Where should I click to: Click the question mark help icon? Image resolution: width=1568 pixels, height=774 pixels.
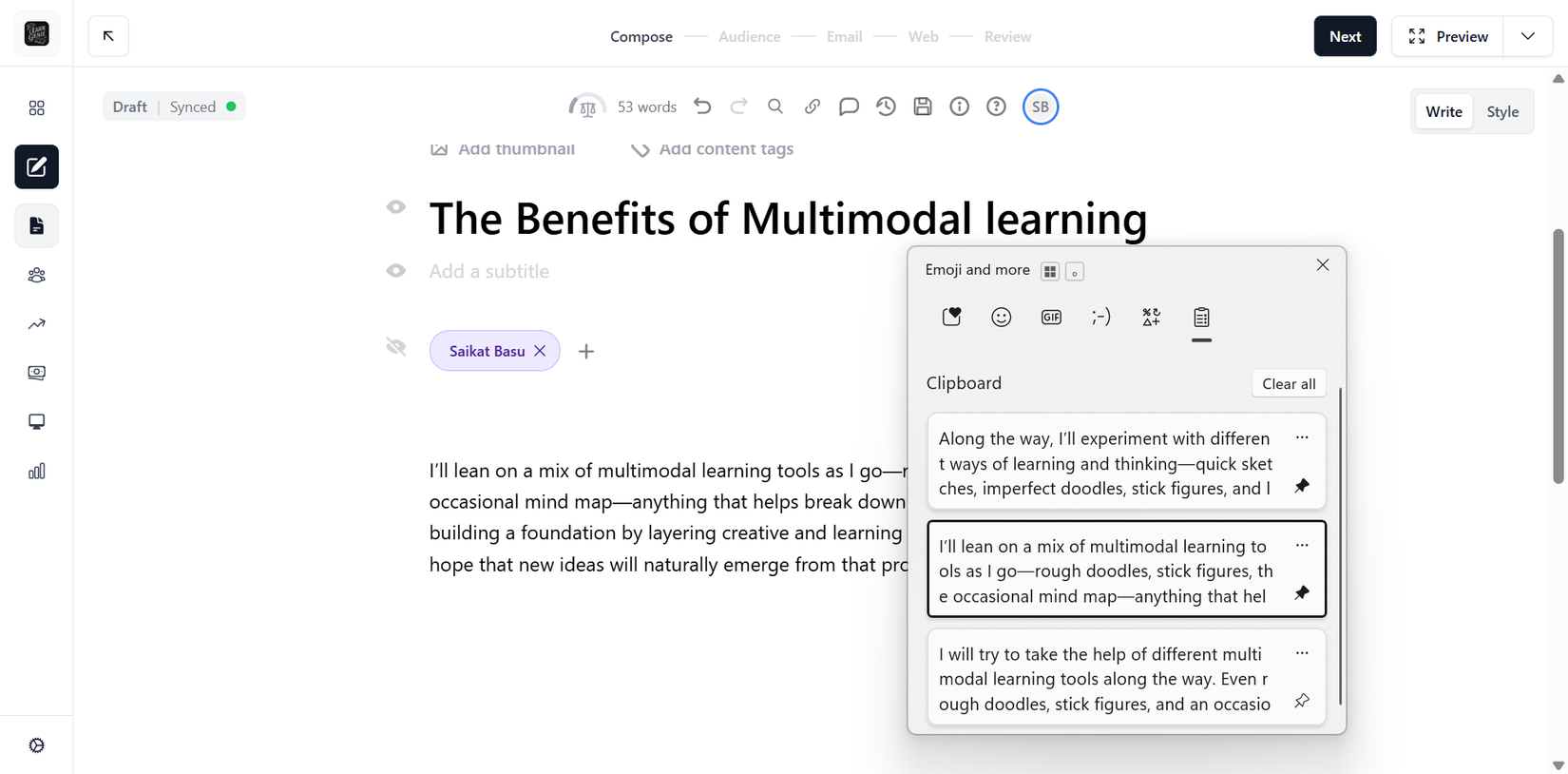996,106
